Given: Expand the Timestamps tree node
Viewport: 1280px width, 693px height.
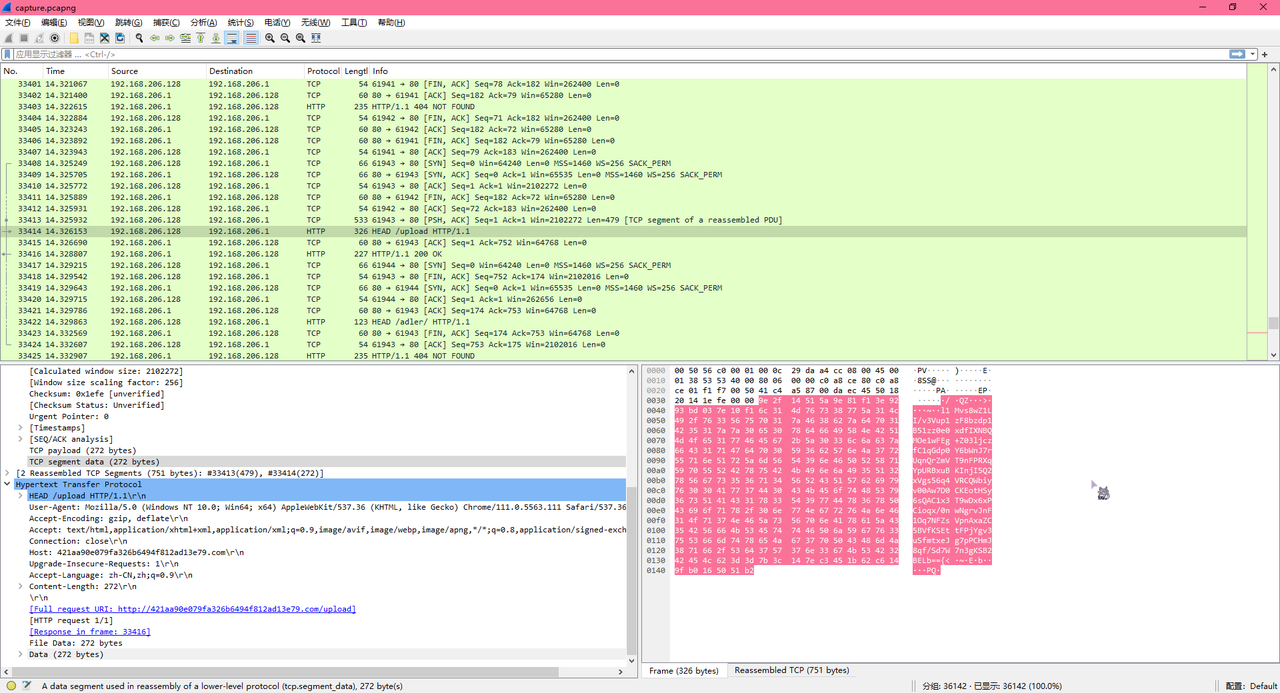Looking at the screenshot, I should tap(20, 428).
